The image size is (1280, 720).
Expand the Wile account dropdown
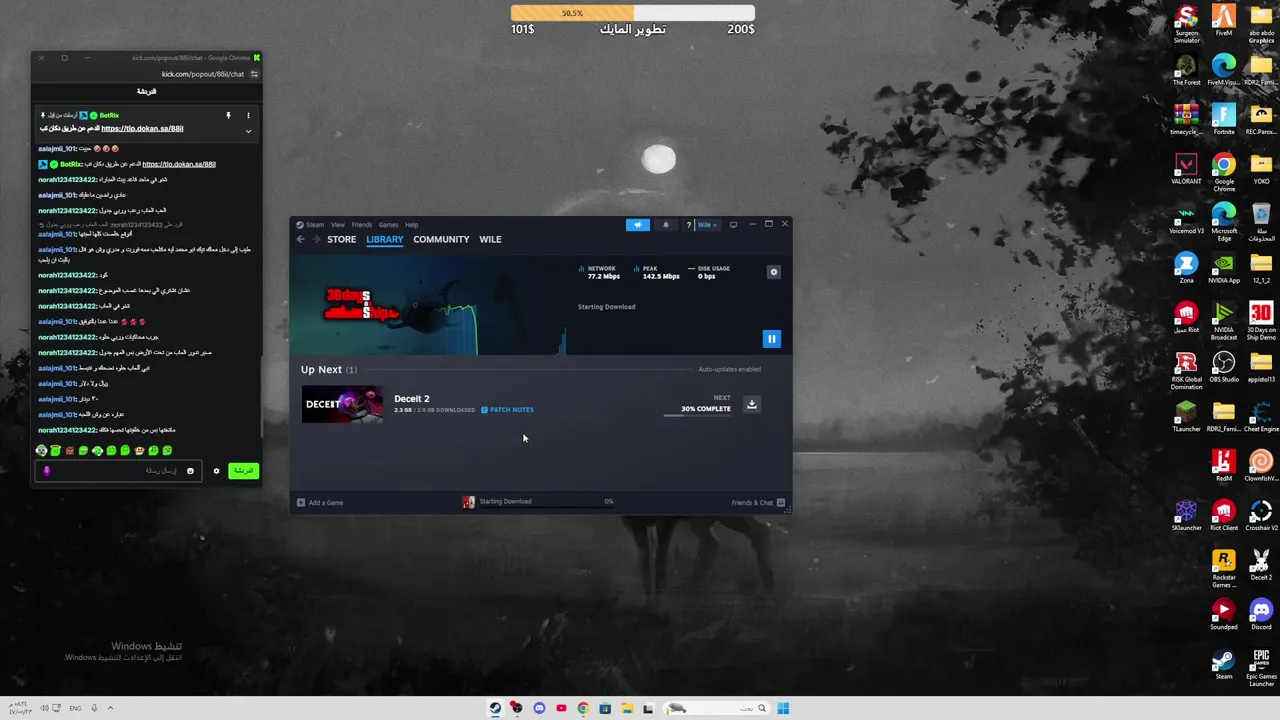(707, 225)
